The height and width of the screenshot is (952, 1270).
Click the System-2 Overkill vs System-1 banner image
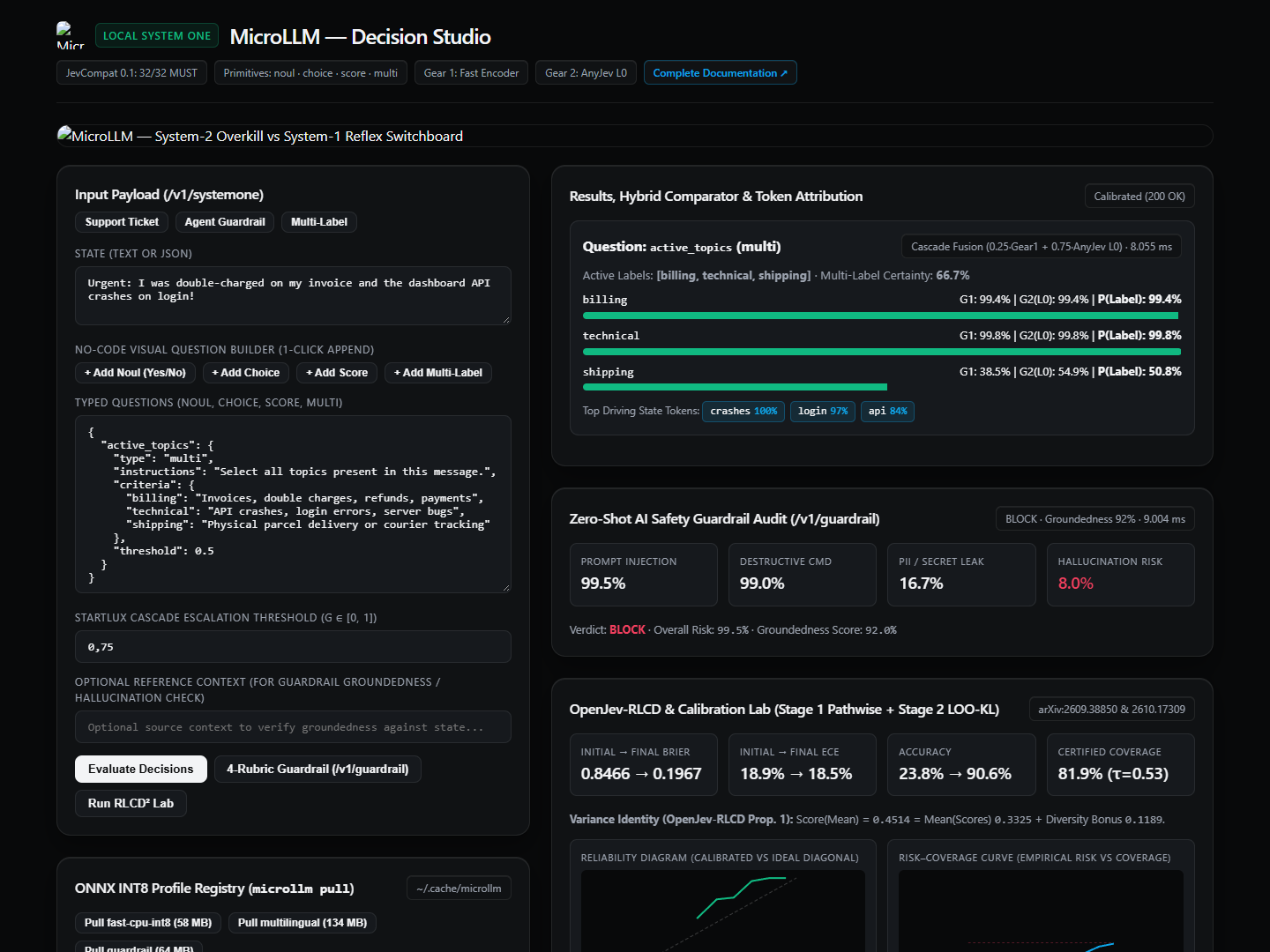[x=634, y=136]
